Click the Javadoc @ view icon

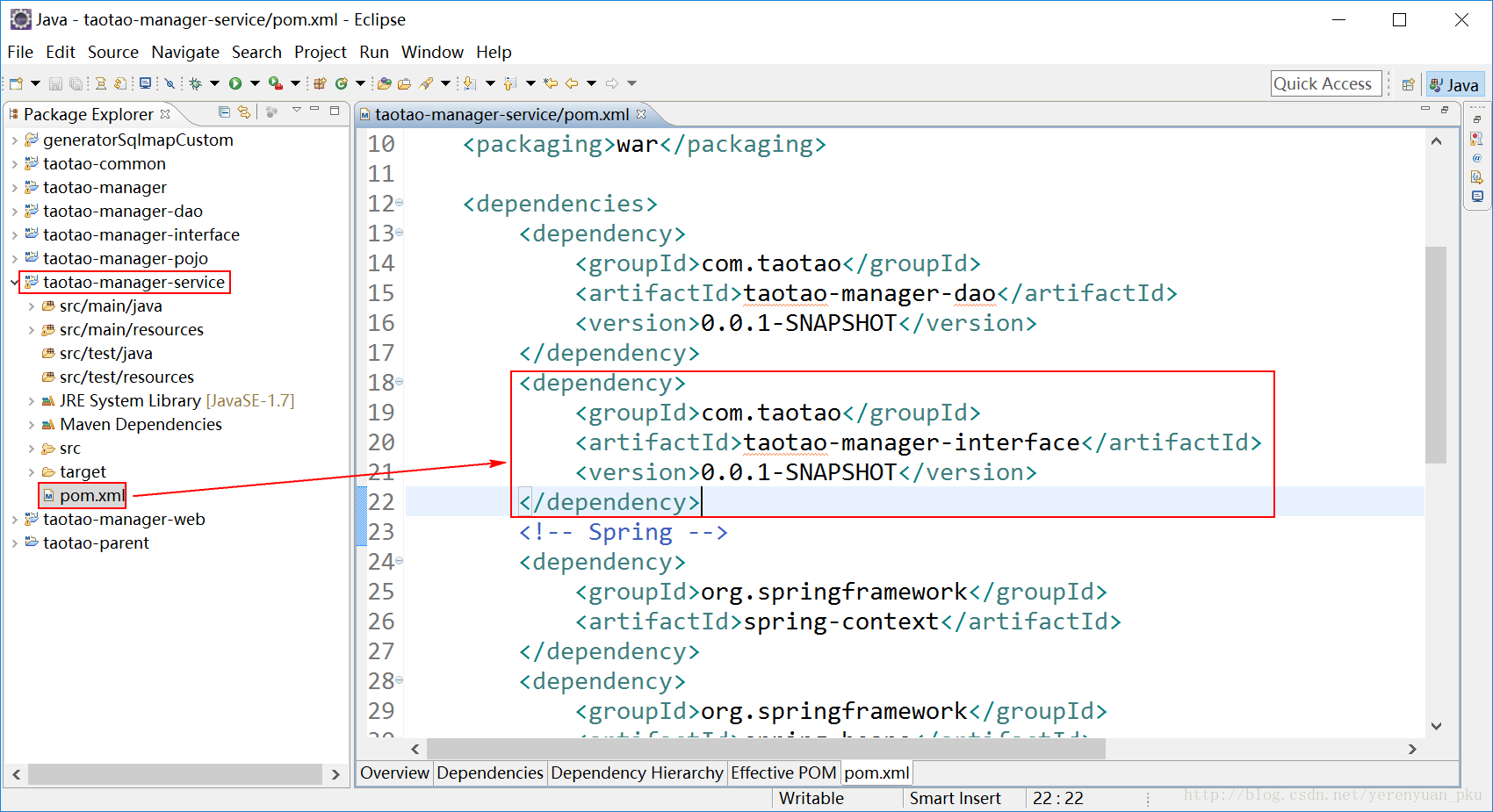(x=1476, y=158)
